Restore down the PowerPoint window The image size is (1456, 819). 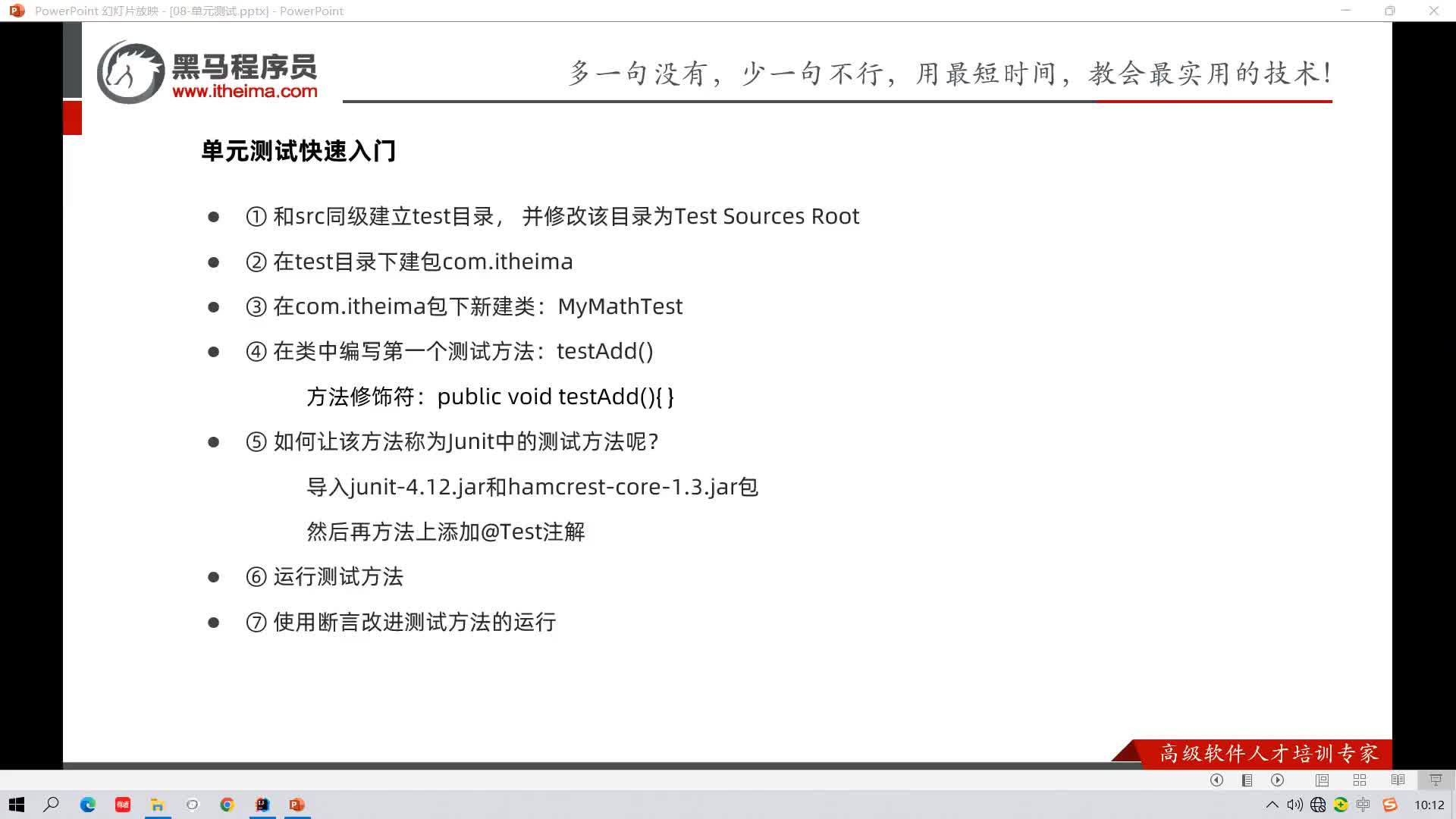(1389, 11)
